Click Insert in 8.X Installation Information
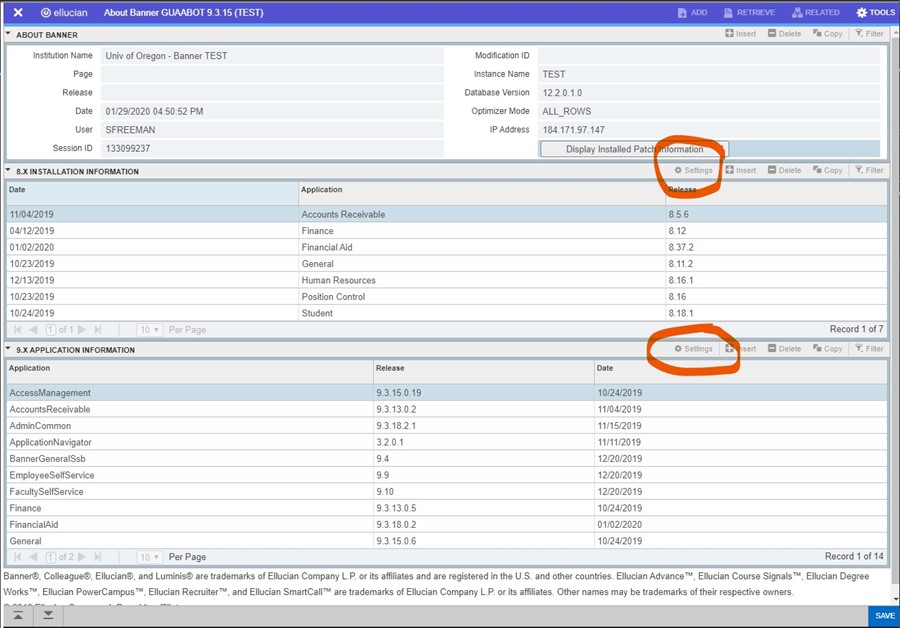This screenshot has height=628, width=900. pos(740,170)
